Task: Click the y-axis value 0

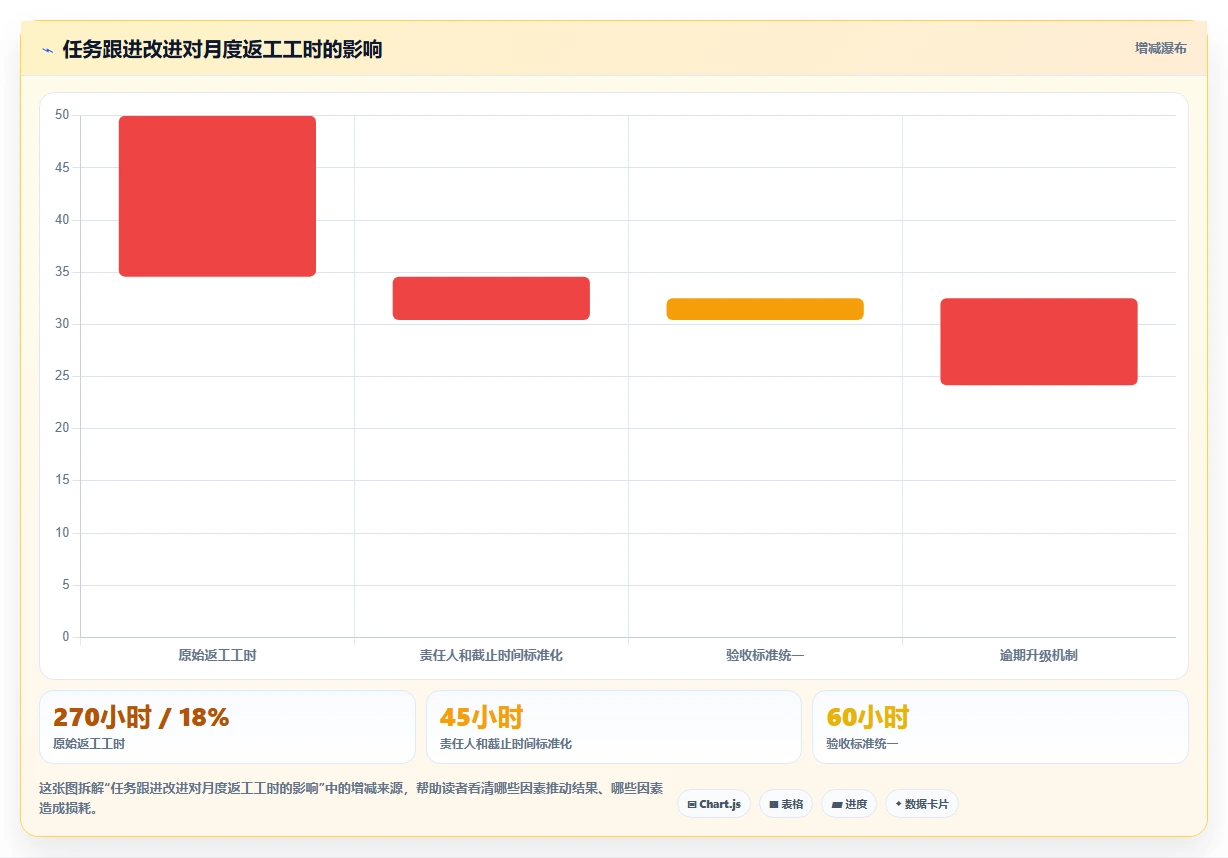Action: pyautogui.click(x=66, y=637)
